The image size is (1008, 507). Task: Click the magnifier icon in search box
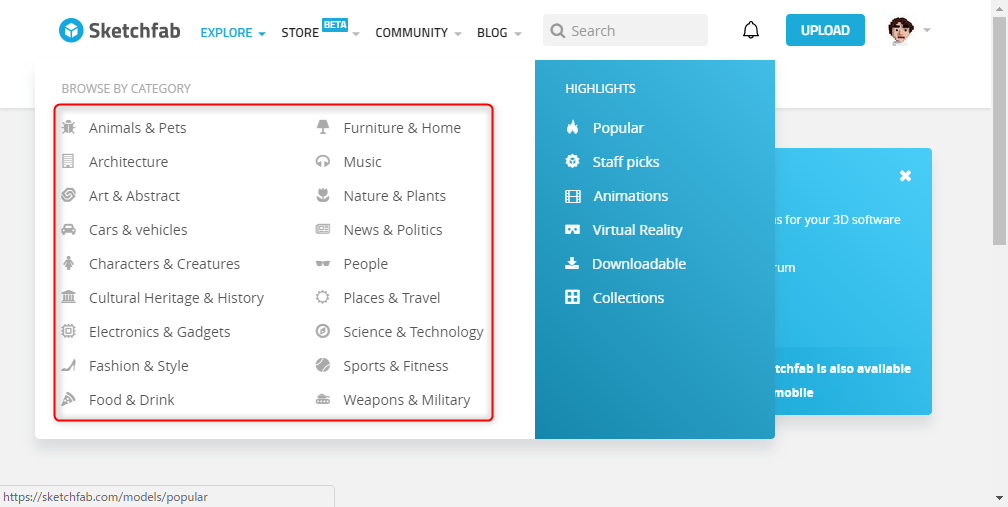coord(558,31)
